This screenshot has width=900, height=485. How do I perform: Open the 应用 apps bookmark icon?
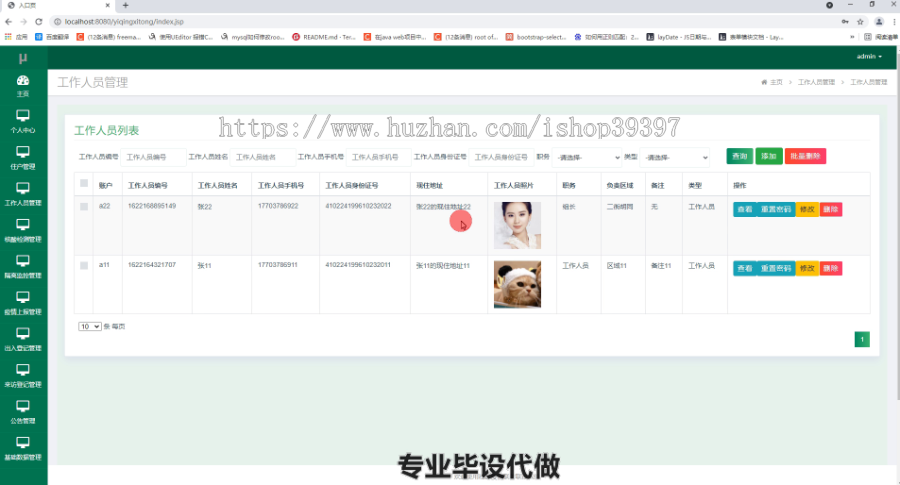click(16, 37)
